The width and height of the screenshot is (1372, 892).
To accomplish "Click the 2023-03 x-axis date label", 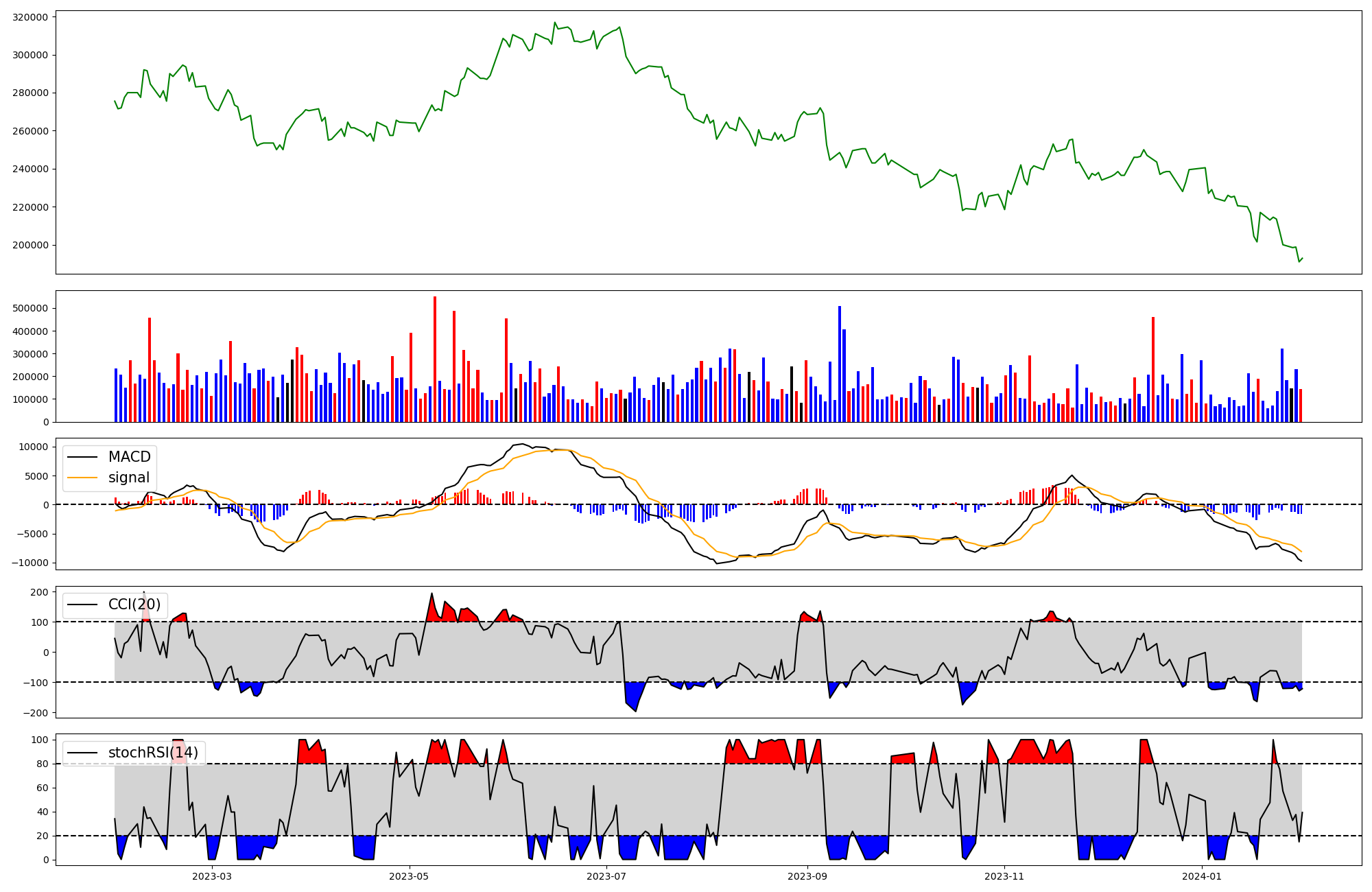I will point(212,876).
